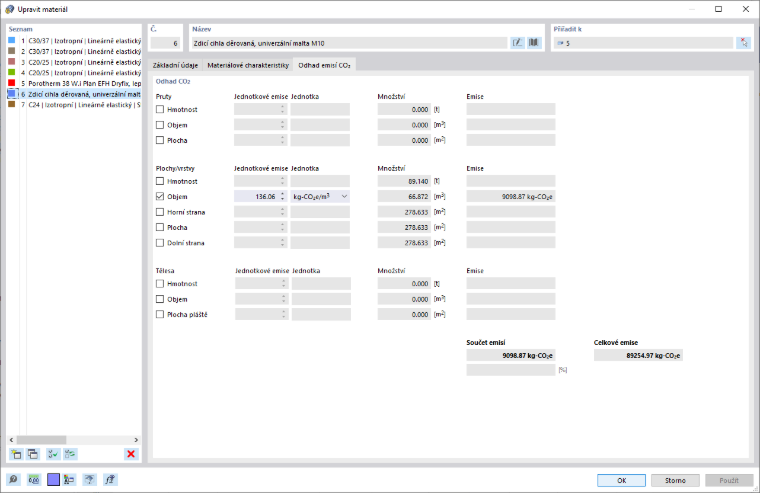Uncheck the Plochy/vrstvy Objem checkbox
760x493 pixels.
point(160,196)
